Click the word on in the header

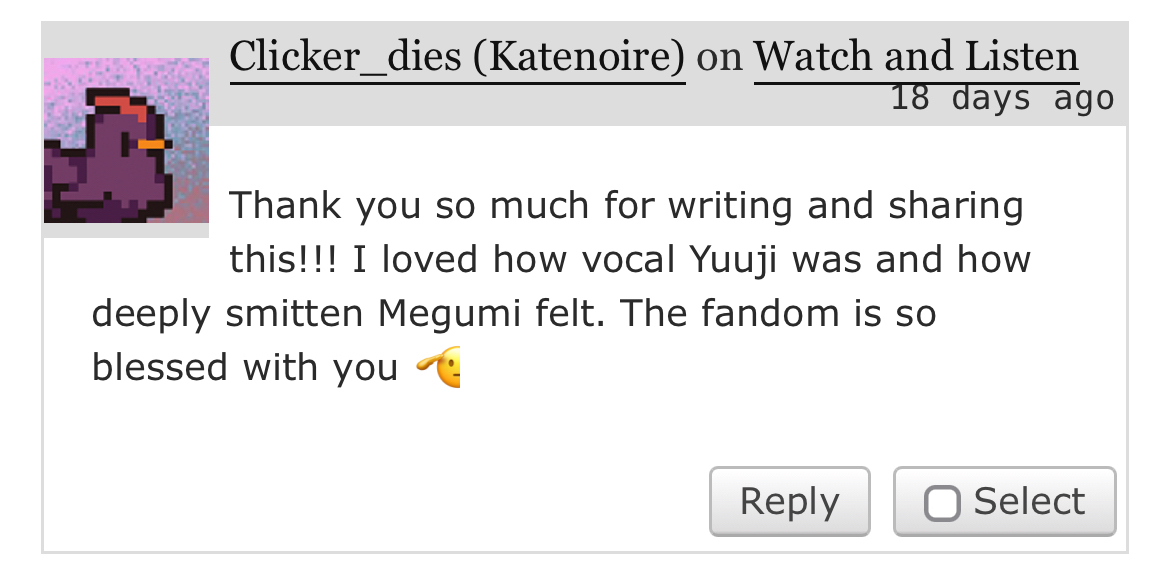(x=719, y=57)
